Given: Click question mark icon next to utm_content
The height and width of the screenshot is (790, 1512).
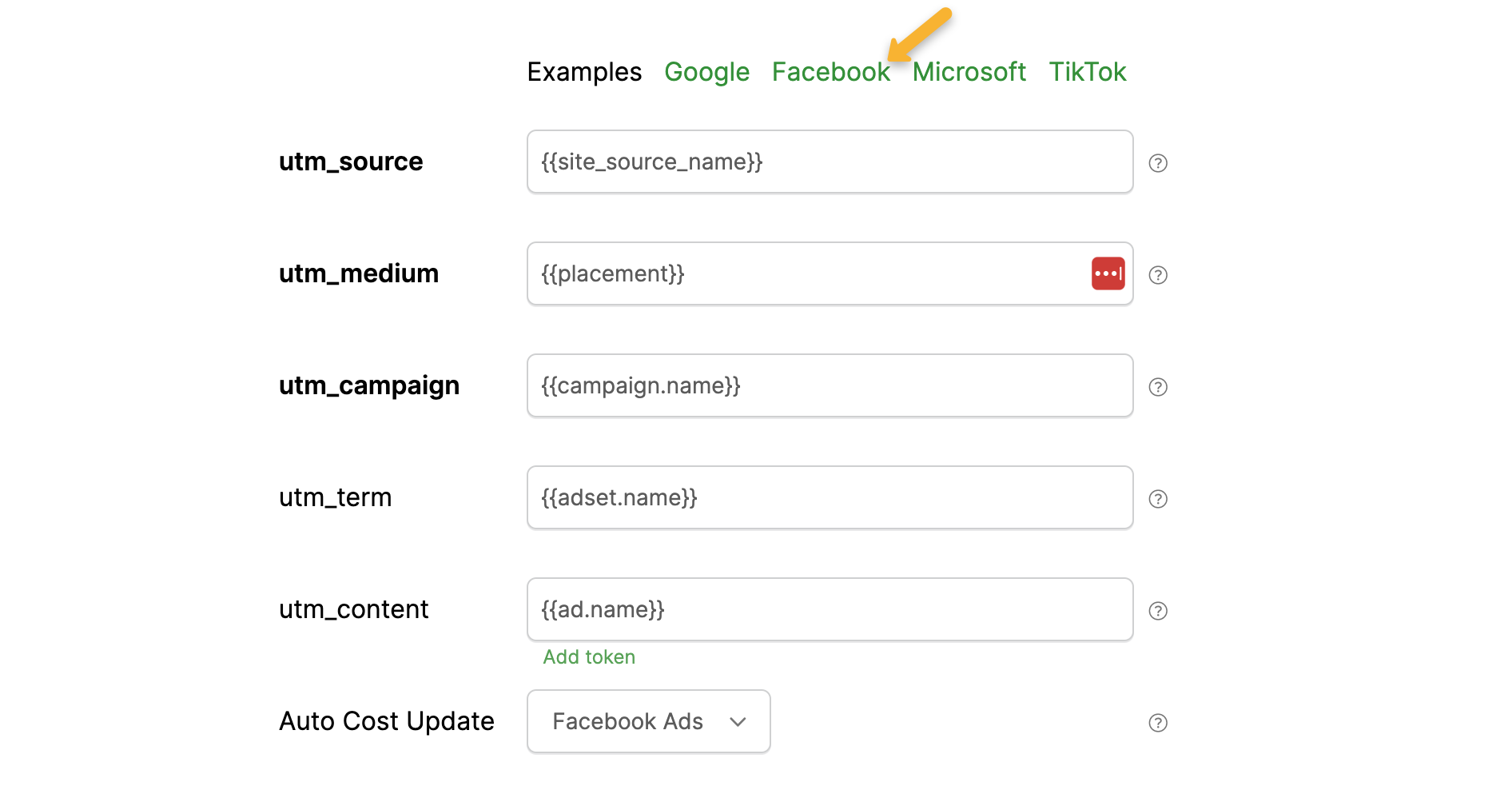Looking at the screenshot, I should click(1157, 611).
